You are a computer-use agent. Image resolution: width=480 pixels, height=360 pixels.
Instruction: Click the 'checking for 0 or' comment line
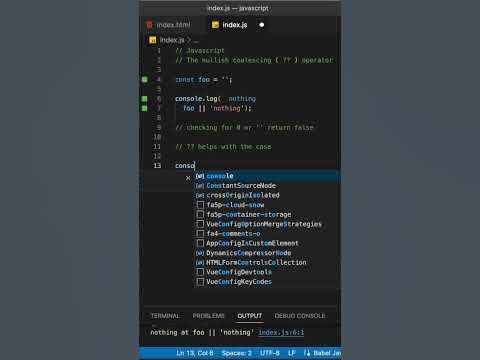(244, 128)
